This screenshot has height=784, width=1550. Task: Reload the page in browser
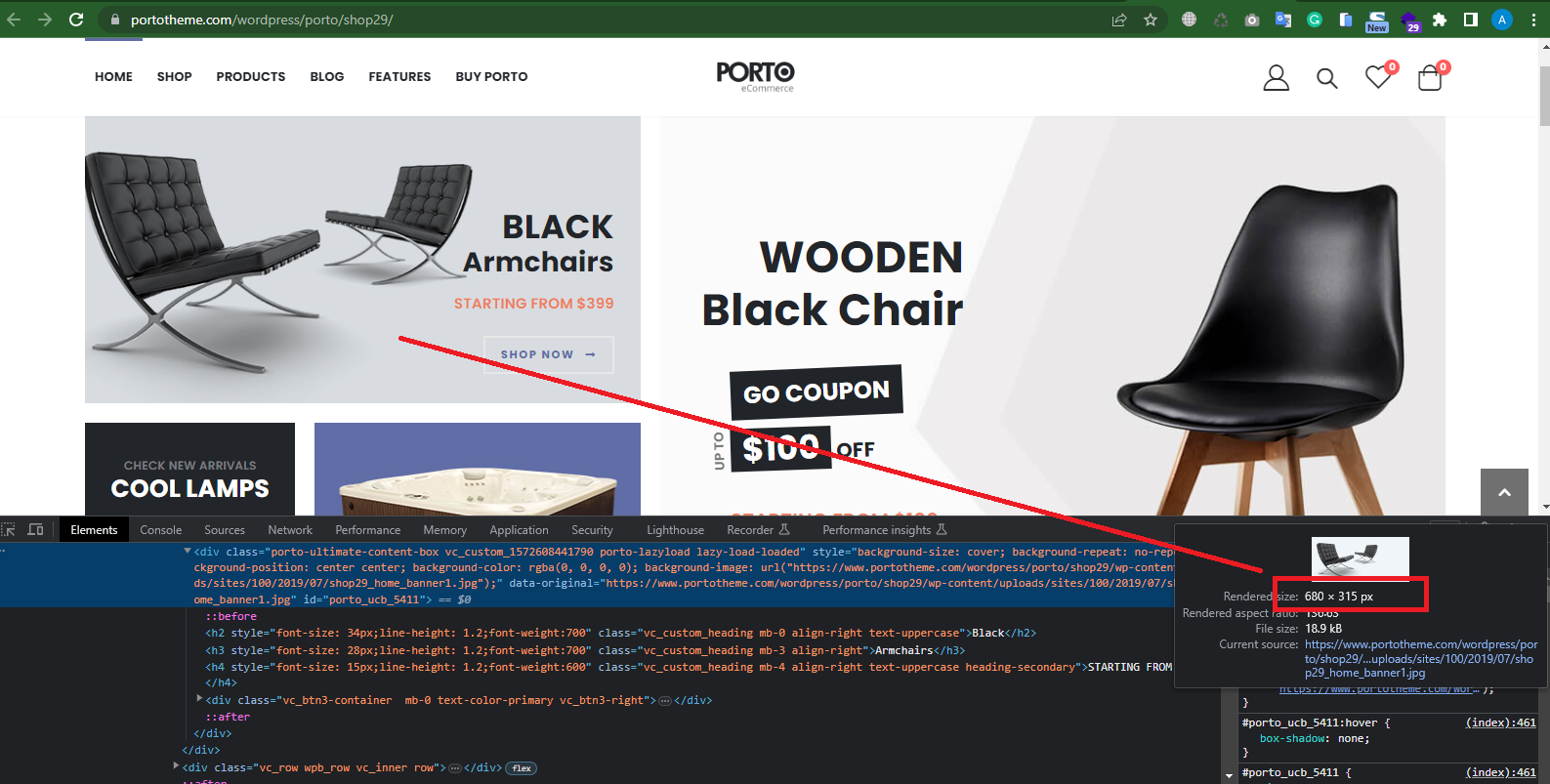tap(76, 20)
